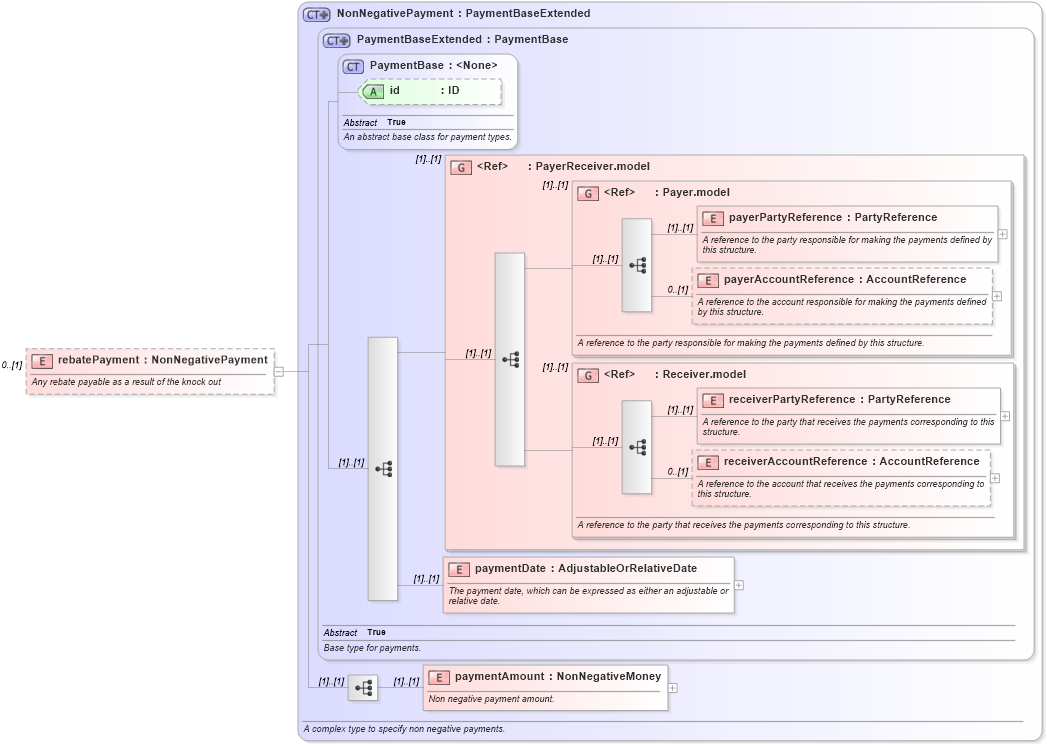Select the G icon of PayerReceiver.model
1047x744 pixels.
point(460,166)
